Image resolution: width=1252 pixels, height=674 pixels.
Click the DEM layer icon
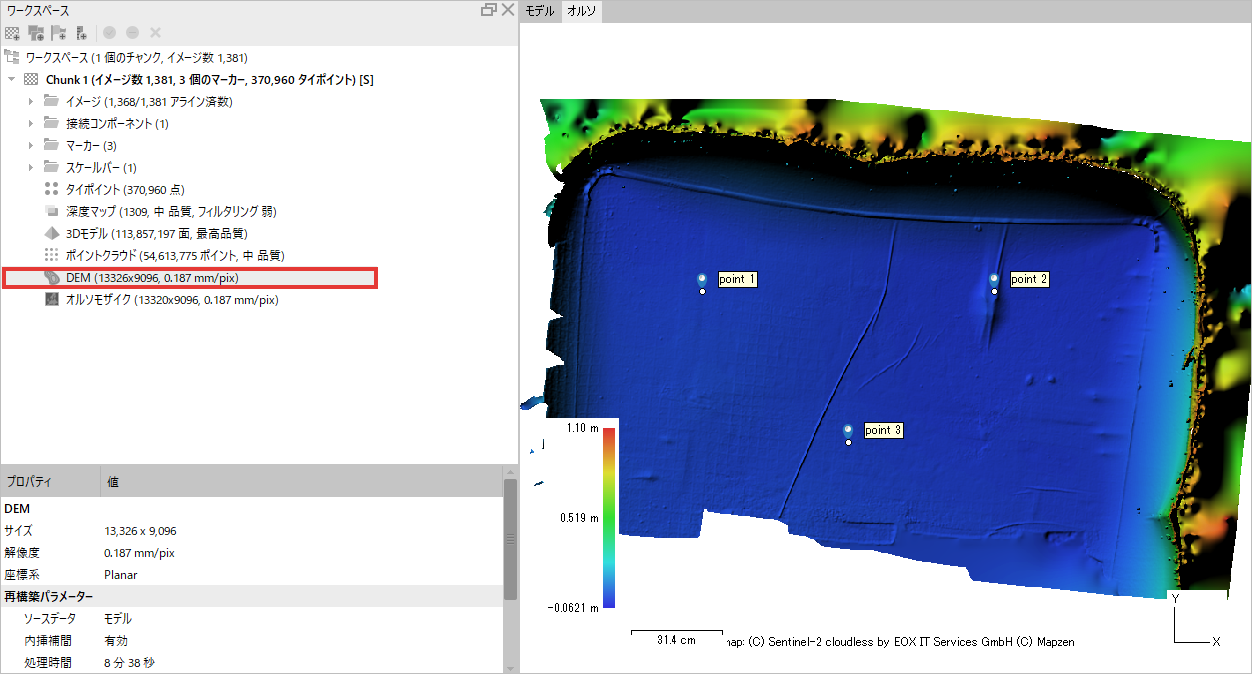(52, 278)
